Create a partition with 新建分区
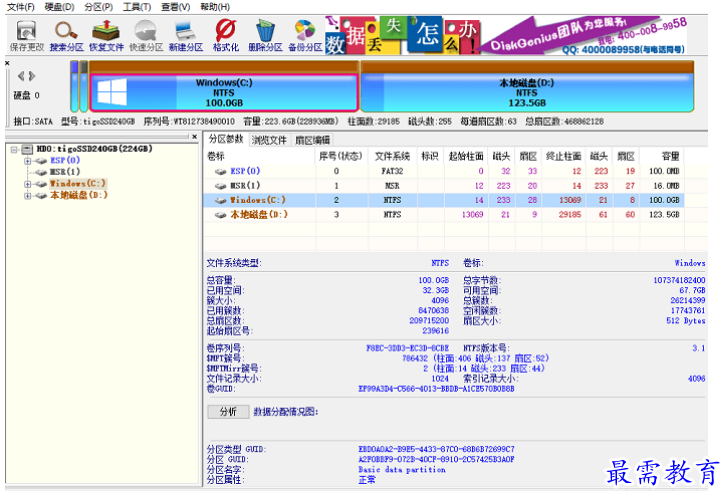 coord(186,36)
